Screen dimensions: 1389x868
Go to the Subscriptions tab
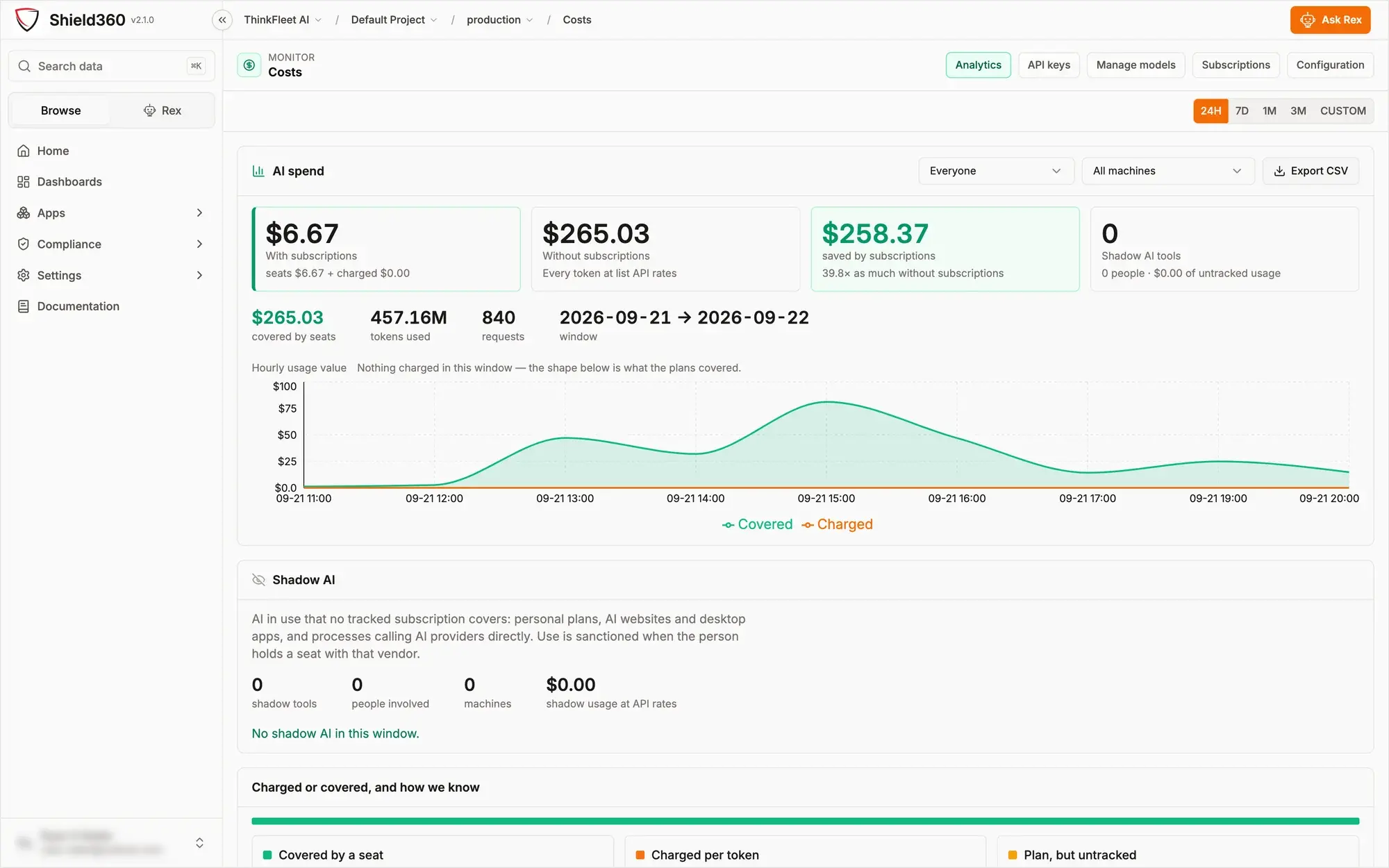tap(1236, 65)
